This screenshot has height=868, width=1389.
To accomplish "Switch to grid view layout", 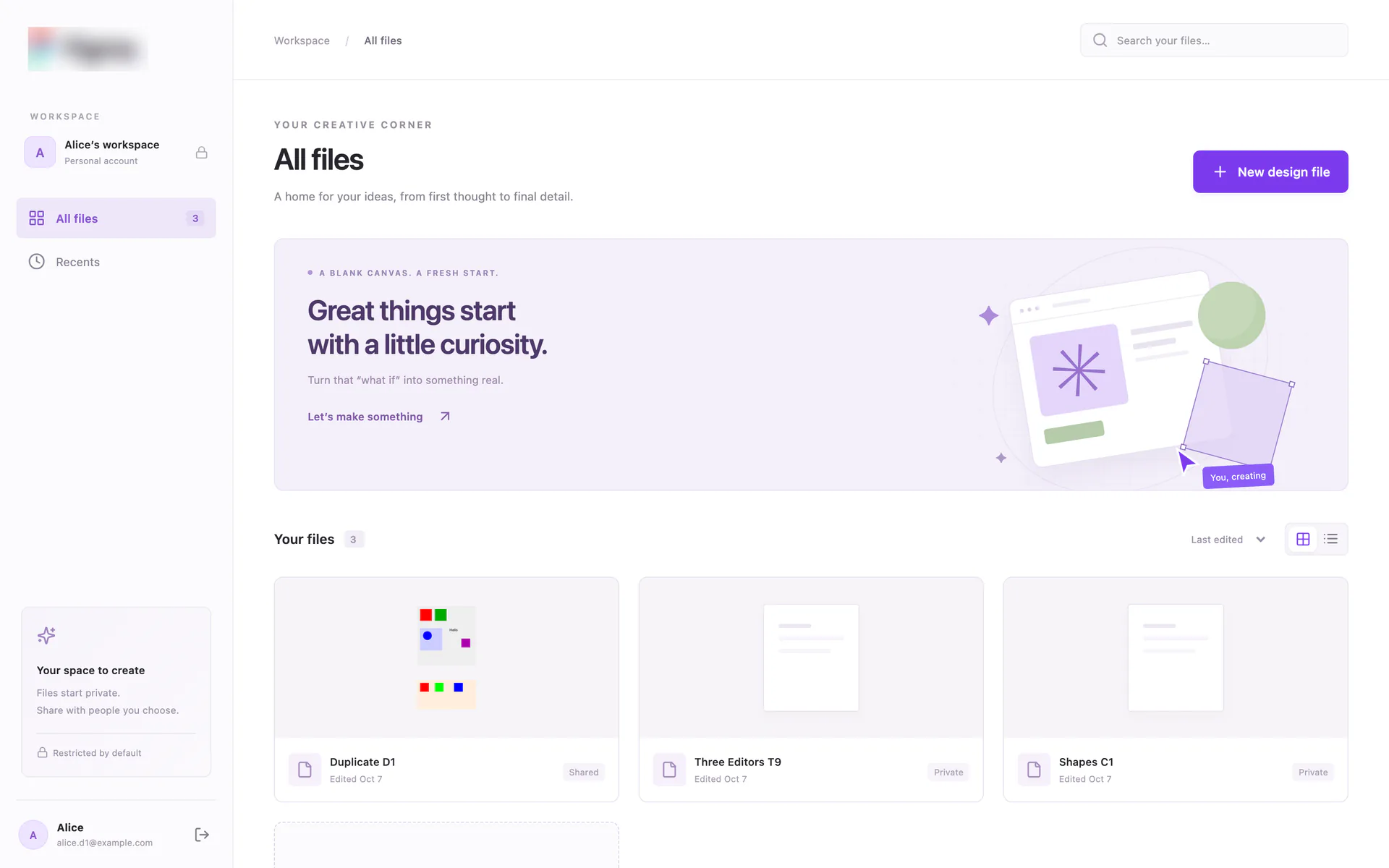I will point(1303,540).
